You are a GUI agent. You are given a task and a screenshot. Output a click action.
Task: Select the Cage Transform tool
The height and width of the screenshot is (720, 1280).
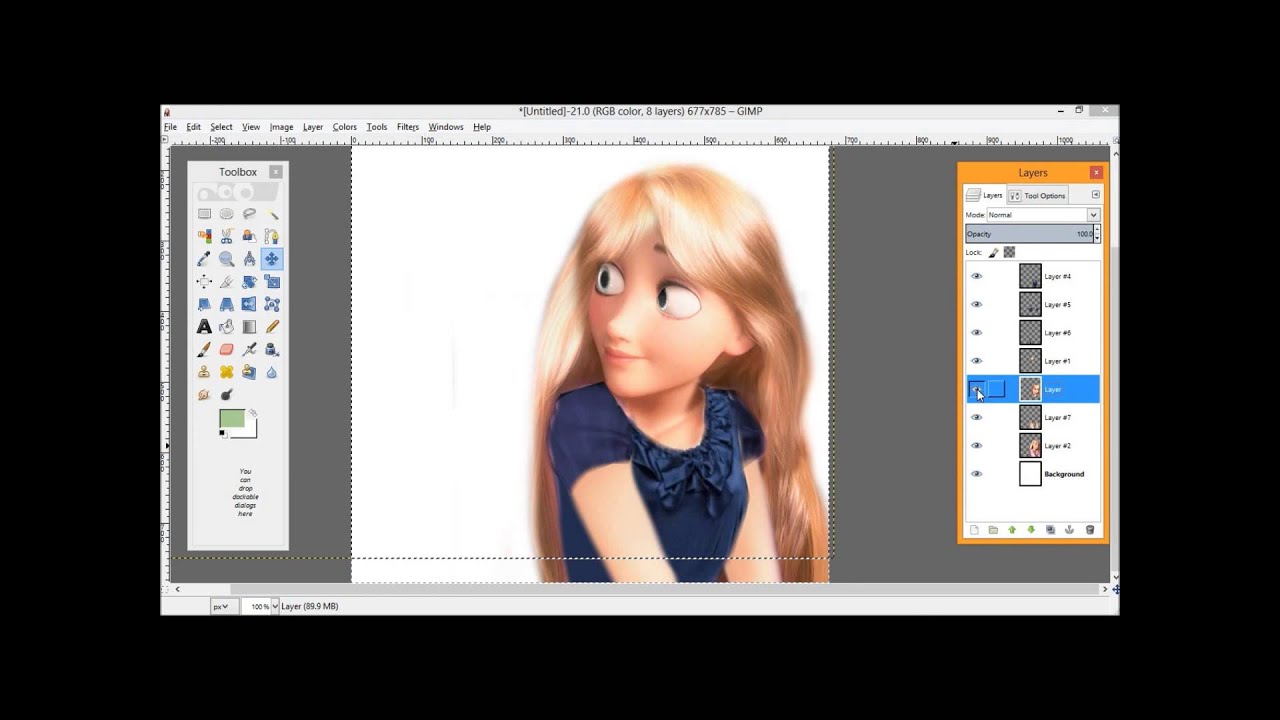[x=272, y=304]
